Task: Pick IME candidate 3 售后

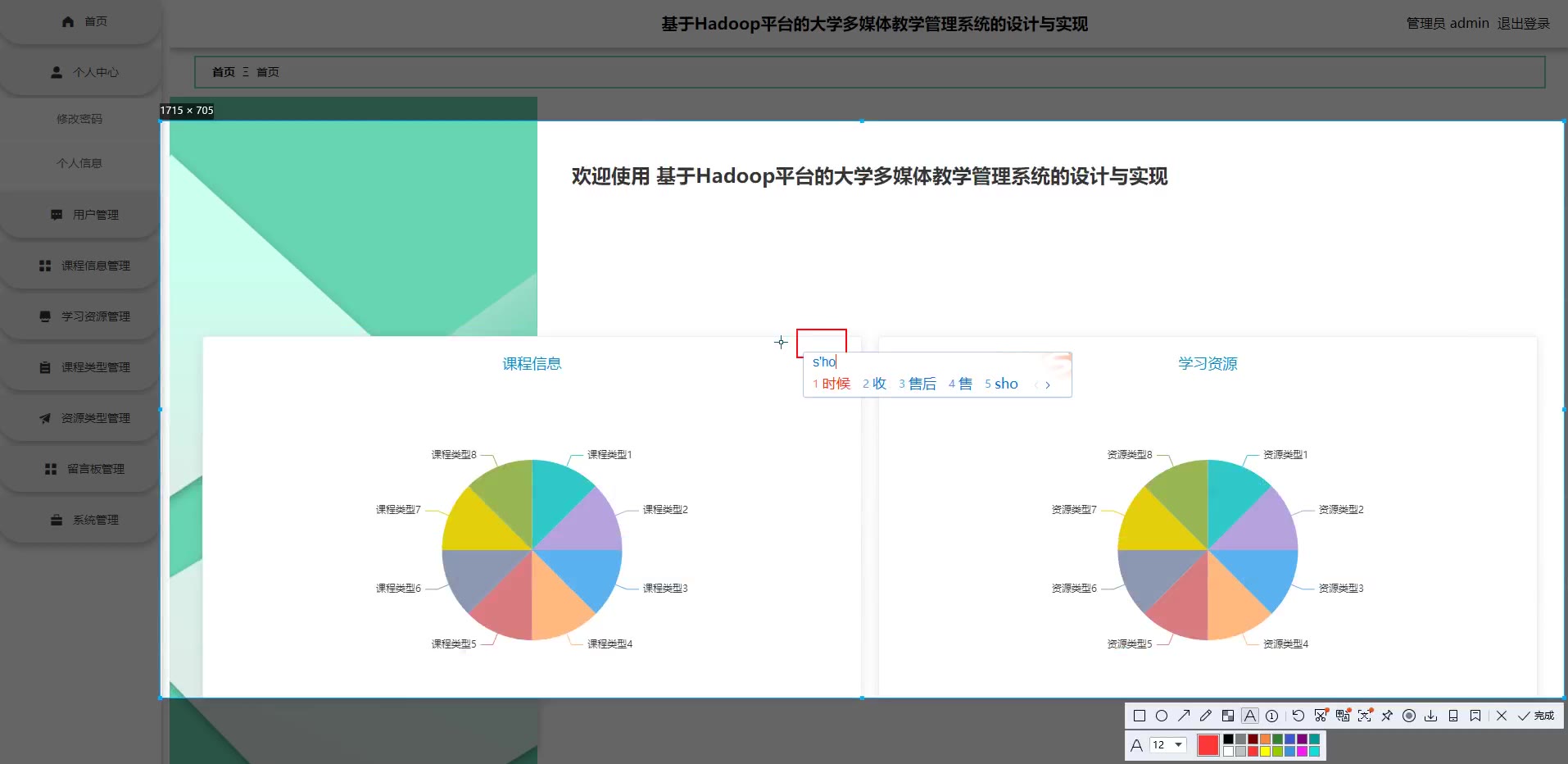Action: point(917,384)
